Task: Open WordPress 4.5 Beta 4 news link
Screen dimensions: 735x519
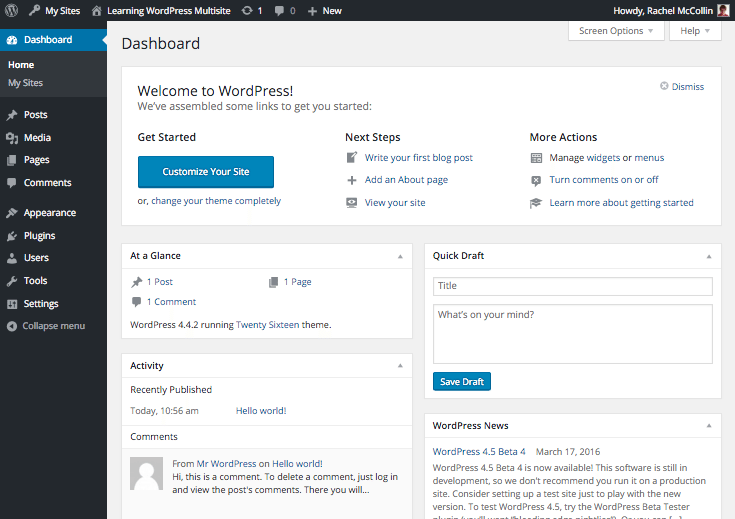Action: click(x=479, y=451)
